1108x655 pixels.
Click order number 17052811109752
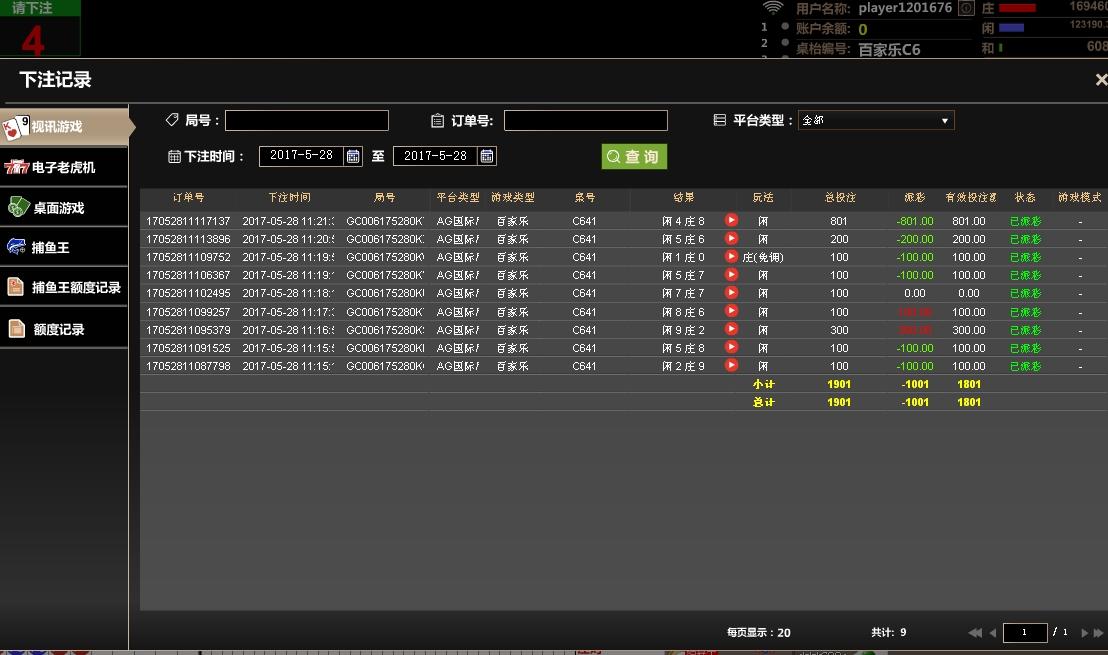tap(188, 257)
